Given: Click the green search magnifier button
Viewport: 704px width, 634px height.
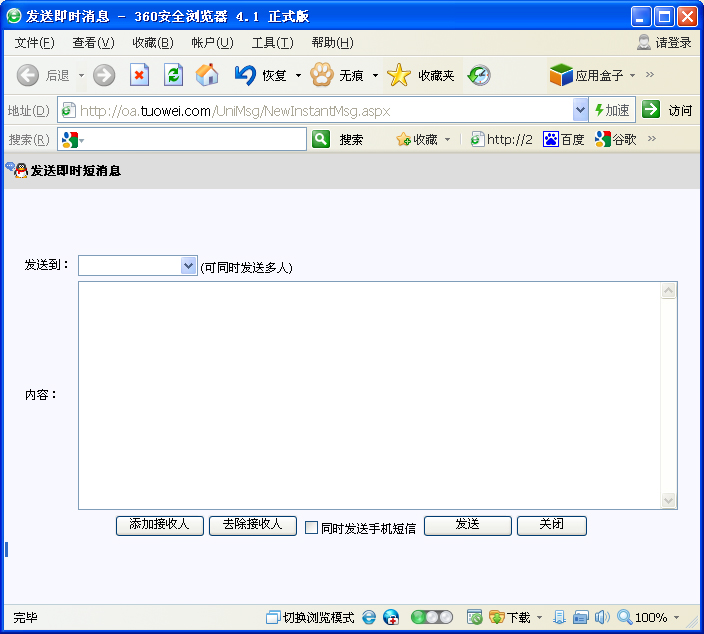Looking at the screenshot, I should click(321, 139).
